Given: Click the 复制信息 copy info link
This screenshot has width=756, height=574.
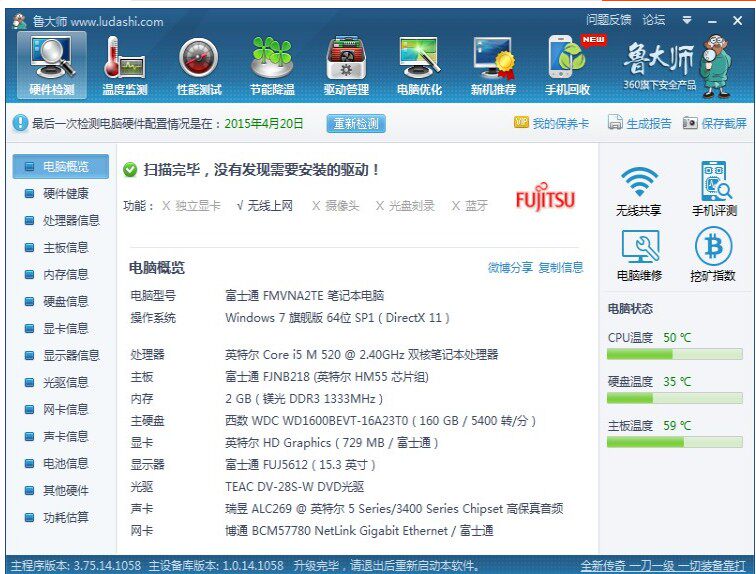Looking at the screenshot, I should pos(561,267).
